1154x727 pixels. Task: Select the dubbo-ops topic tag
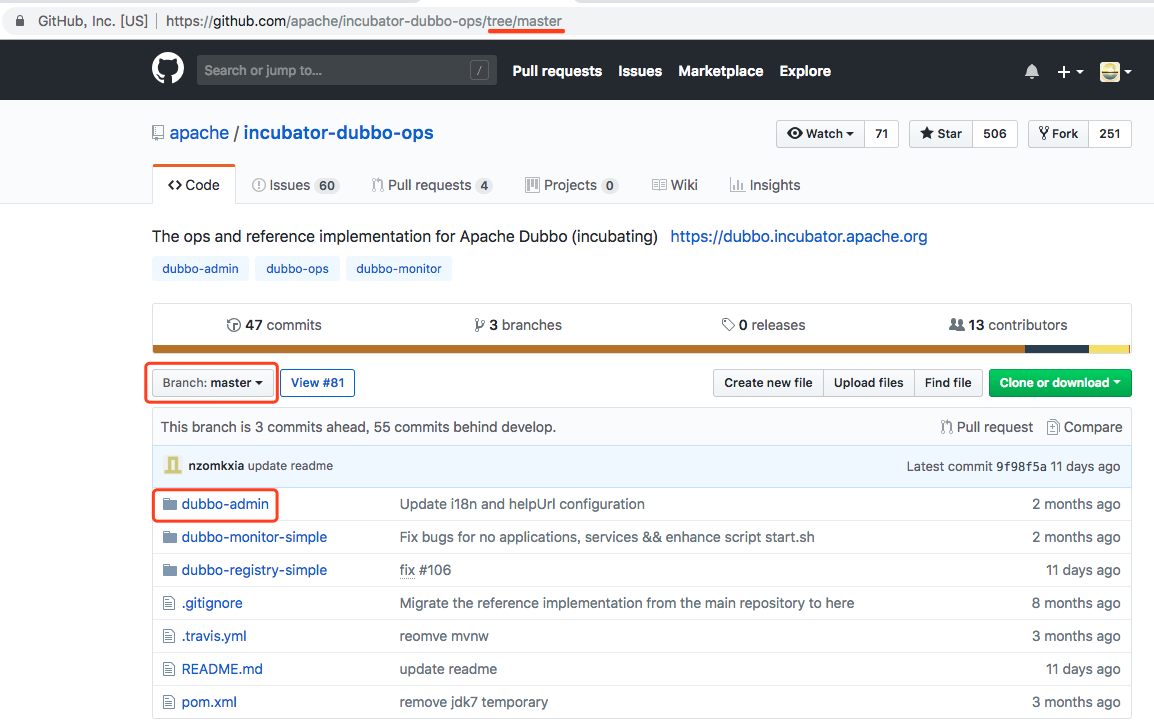tap(297, 269)
